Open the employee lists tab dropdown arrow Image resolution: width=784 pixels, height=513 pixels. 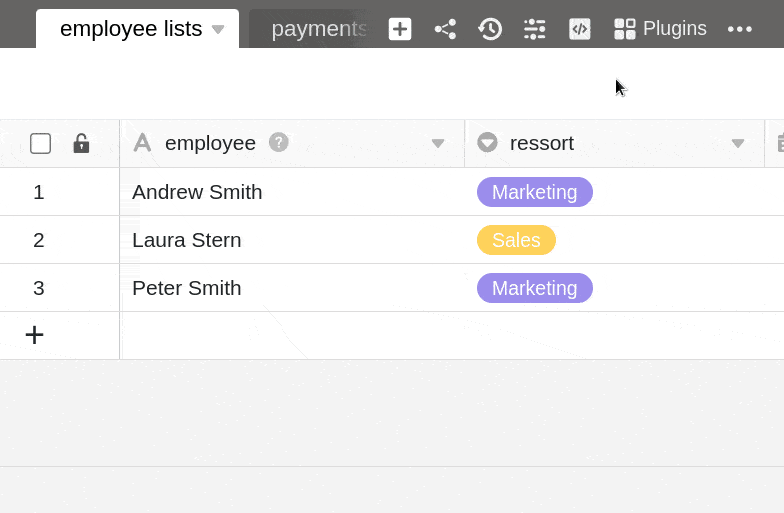[218, 29]
